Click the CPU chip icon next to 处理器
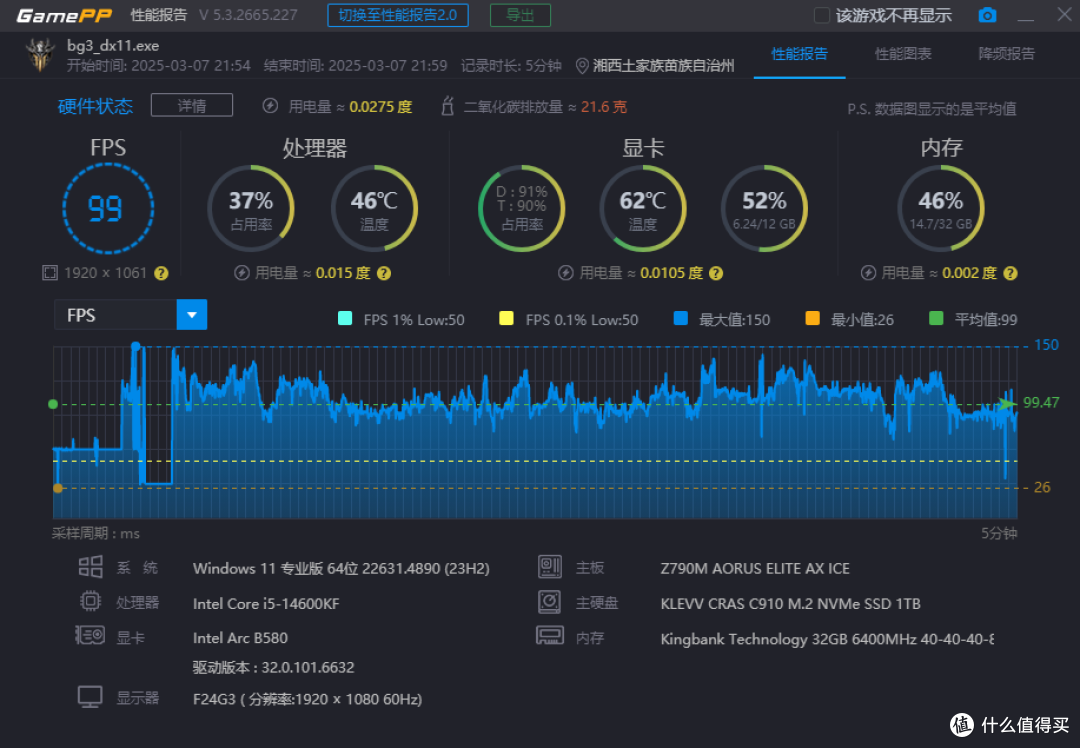The image size is (1080, 748). pyautogui.click(x=90, y=601)
